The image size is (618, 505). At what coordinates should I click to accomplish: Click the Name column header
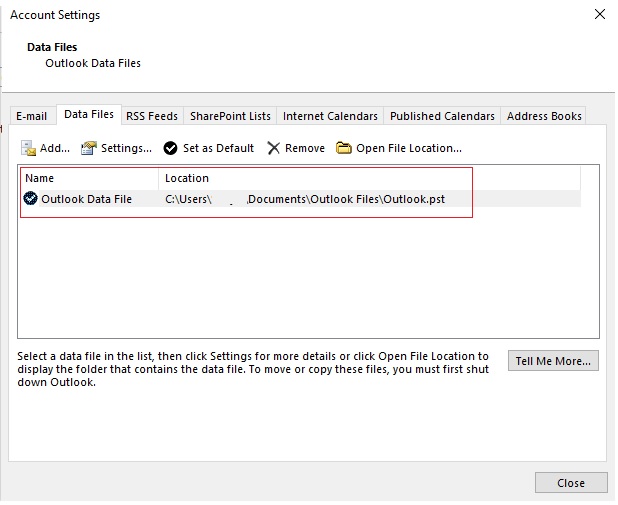(89, 178)
